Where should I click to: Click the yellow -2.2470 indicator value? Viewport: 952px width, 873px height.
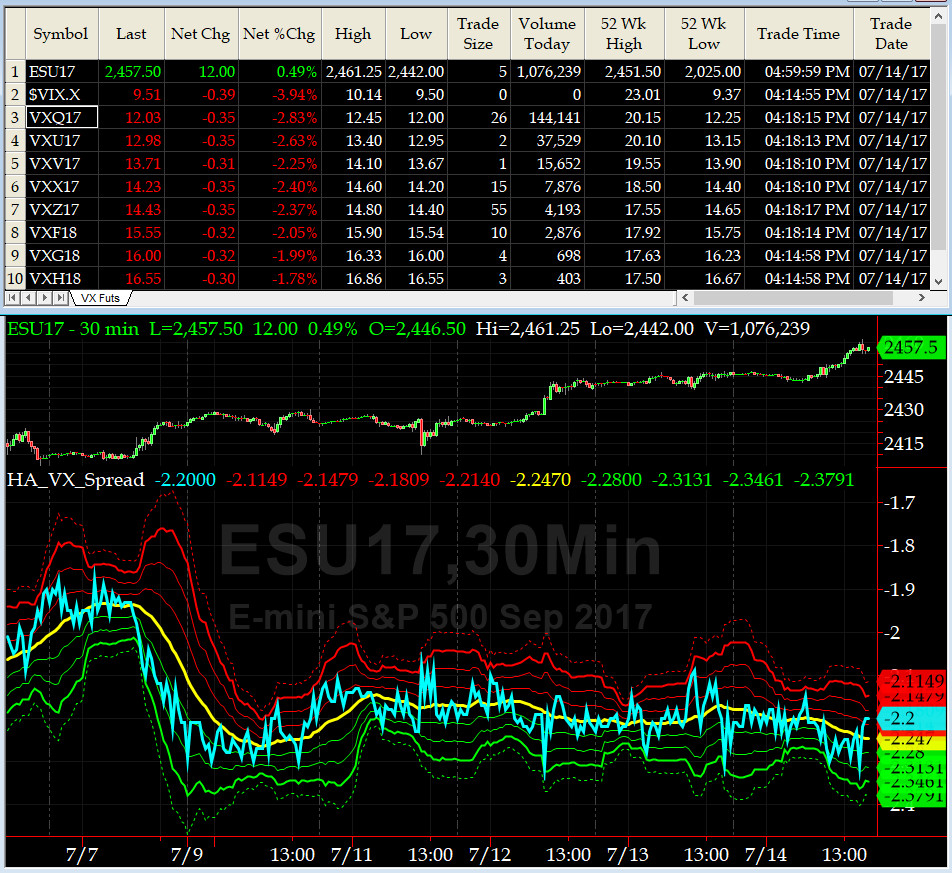click(540, 480)
